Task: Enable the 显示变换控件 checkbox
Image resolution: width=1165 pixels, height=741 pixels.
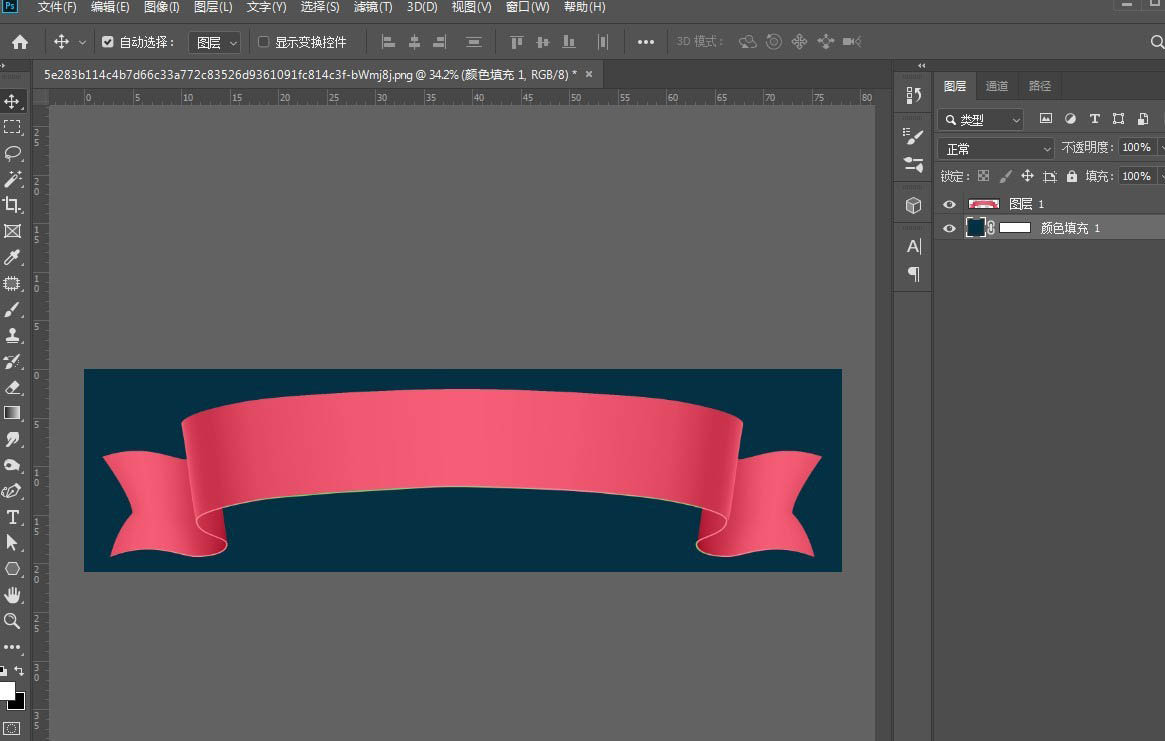Action: tap(264, 42)
